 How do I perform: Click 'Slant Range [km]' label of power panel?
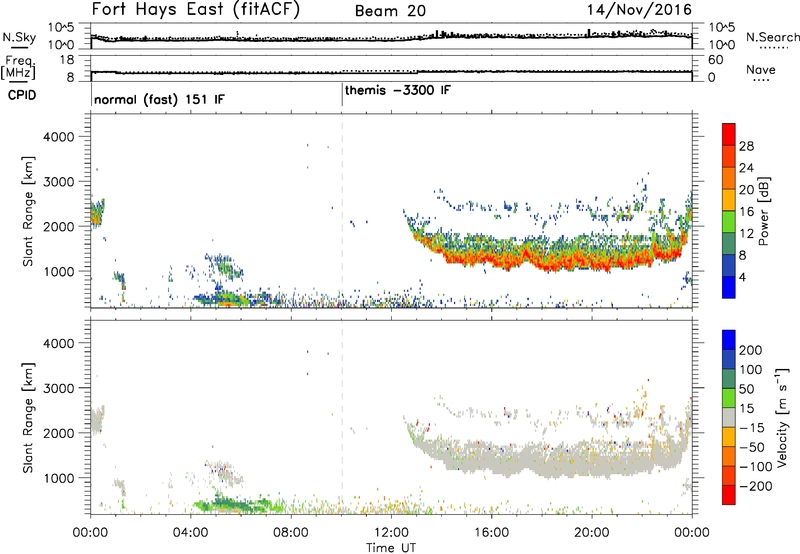[x=28, y=212]
